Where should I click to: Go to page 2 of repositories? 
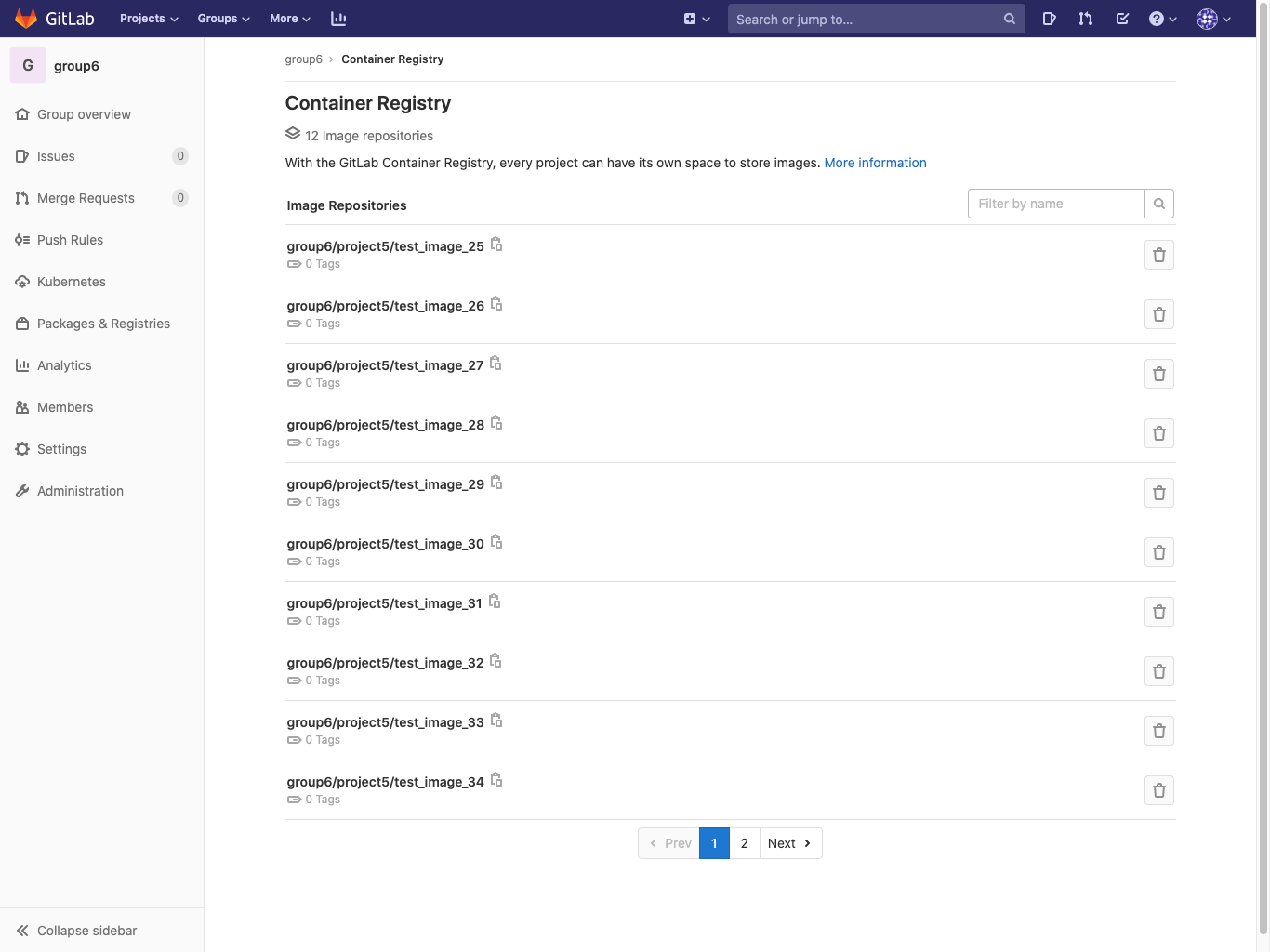744,843
